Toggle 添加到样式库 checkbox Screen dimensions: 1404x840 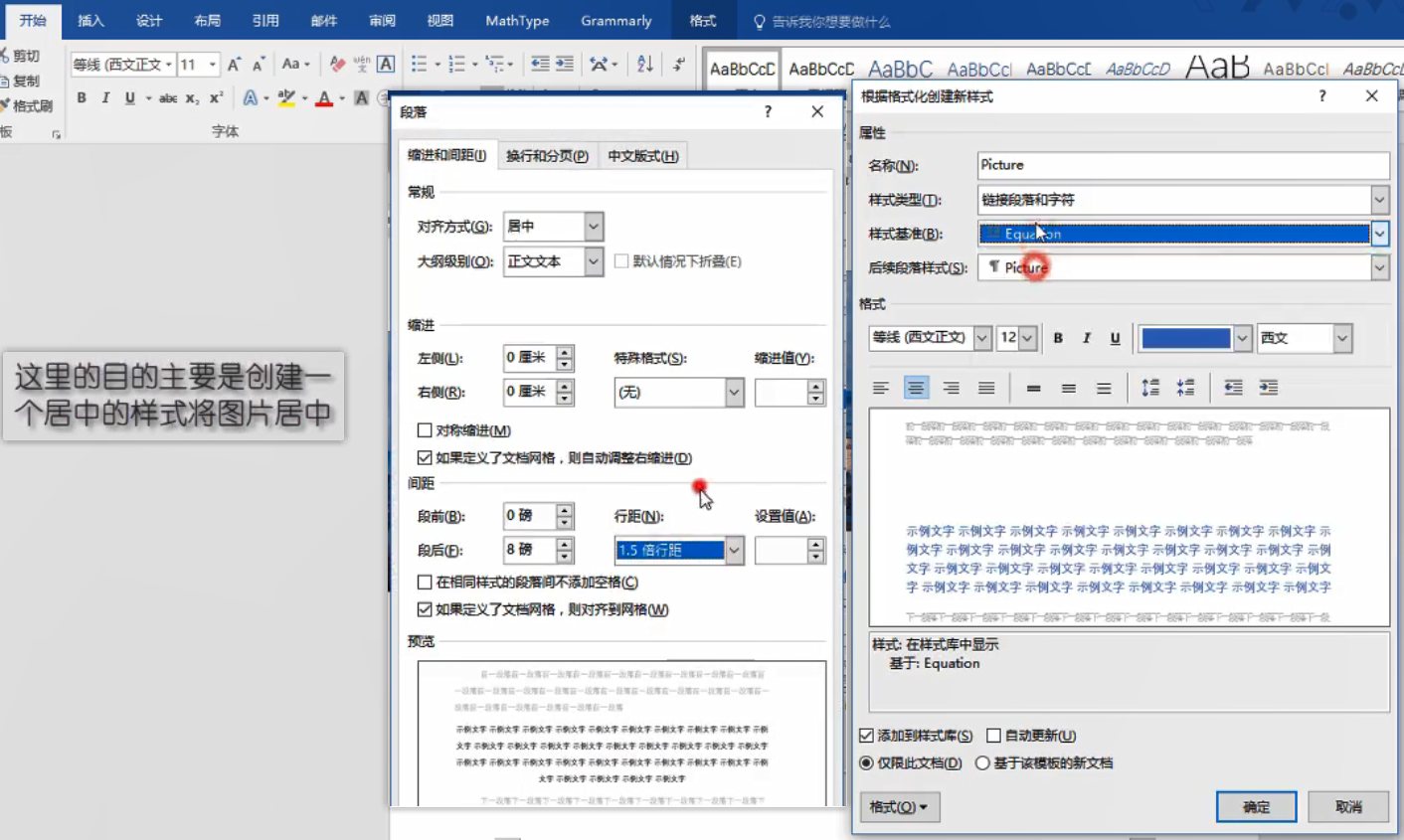point(866,736)
